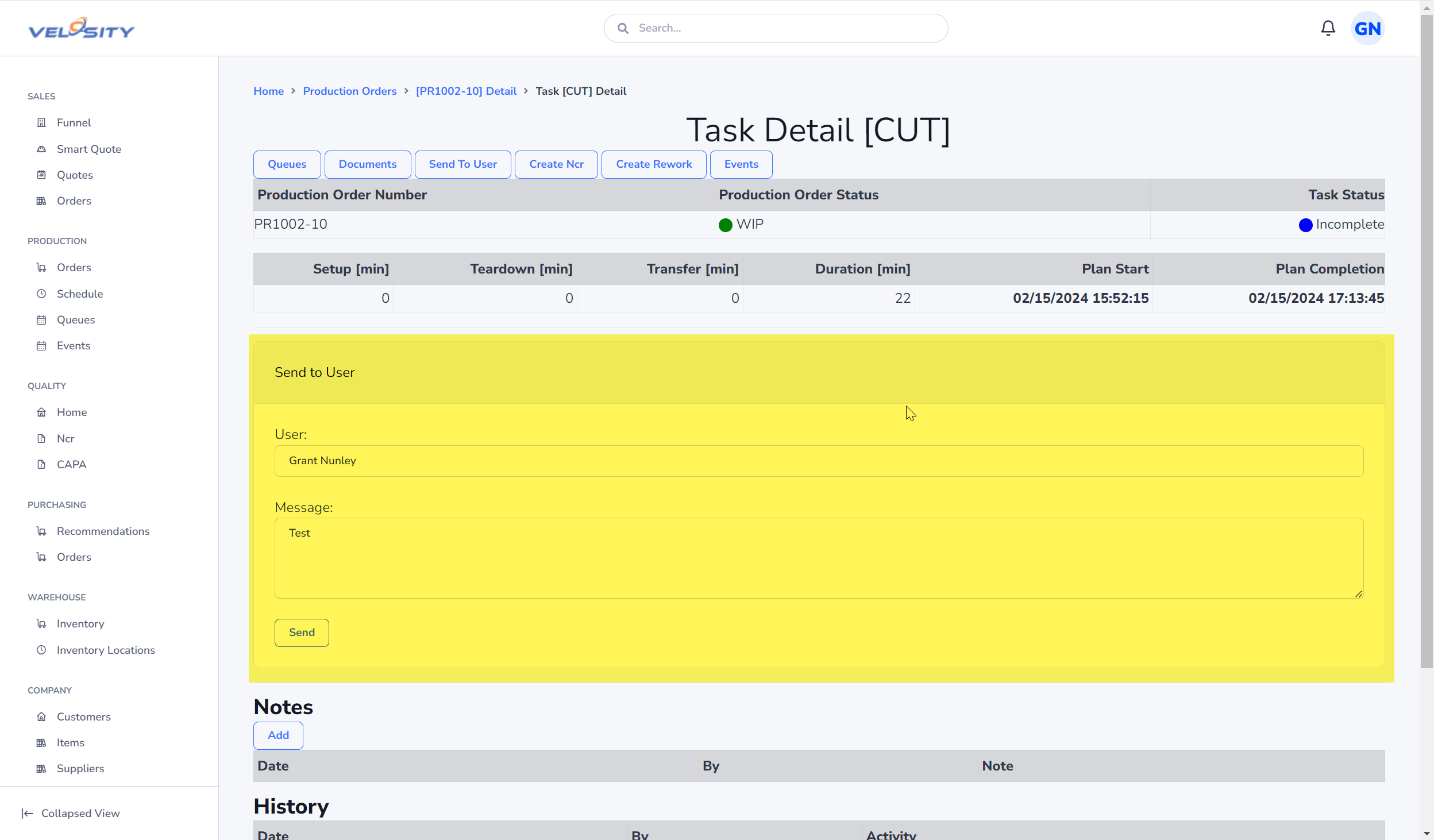This screenshot has height=840, width=1434.
Task: Click the green WIP status dot
Action: (726, 225)
